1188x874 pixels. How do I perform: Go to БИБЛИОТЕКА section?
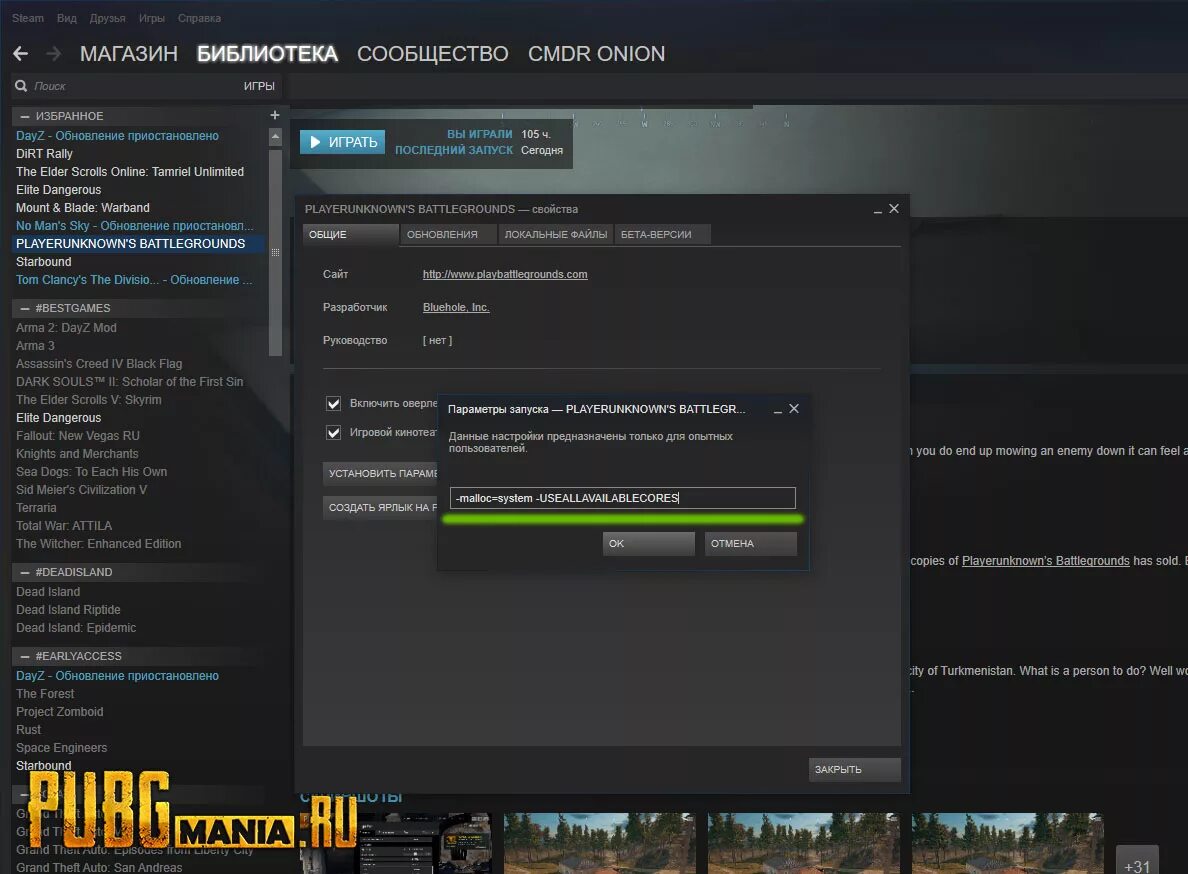pos(267,54)
